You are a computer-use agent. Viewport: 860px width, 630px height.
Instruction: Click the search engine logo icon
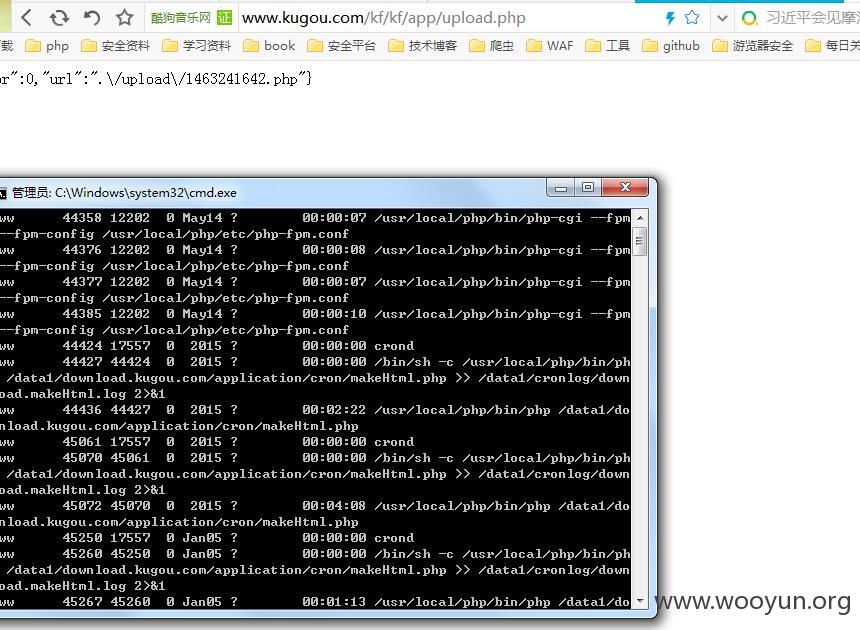(749, 18)
